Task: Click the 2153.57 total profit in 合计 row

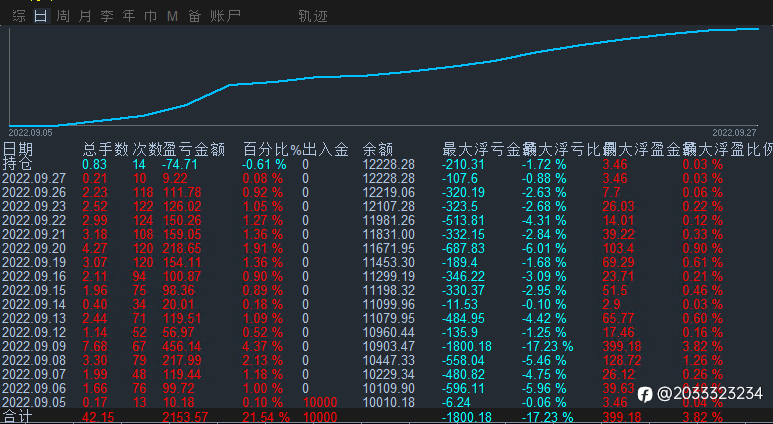Action: [x=185, y=417]
